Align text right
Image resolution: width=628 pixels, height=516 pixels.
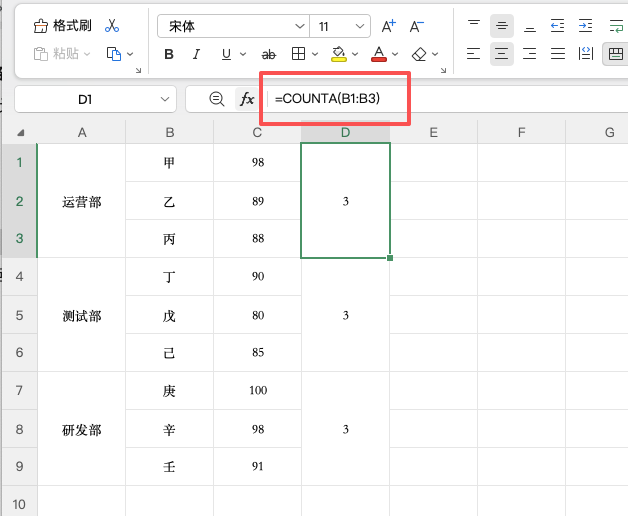tap(530, 54)
